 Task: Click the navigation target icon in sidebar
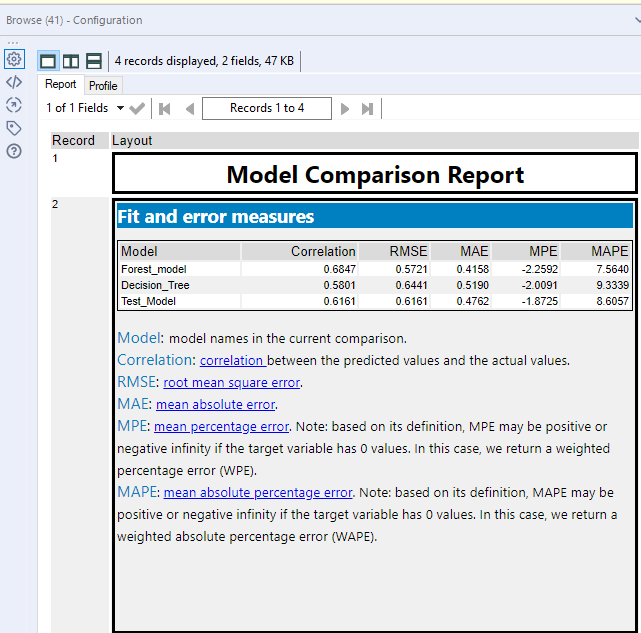[x=14, y=105]
